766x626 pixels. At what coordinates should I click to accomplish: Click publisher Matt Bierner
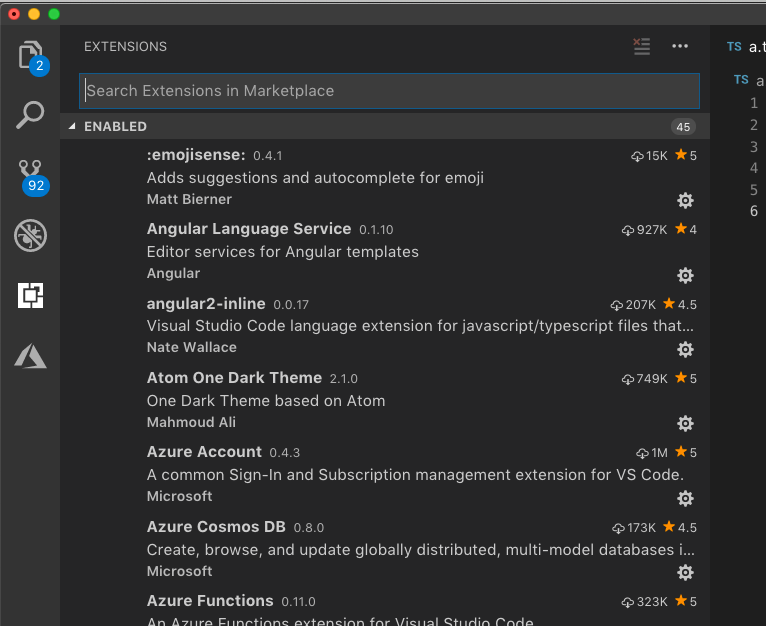point(189,199)
